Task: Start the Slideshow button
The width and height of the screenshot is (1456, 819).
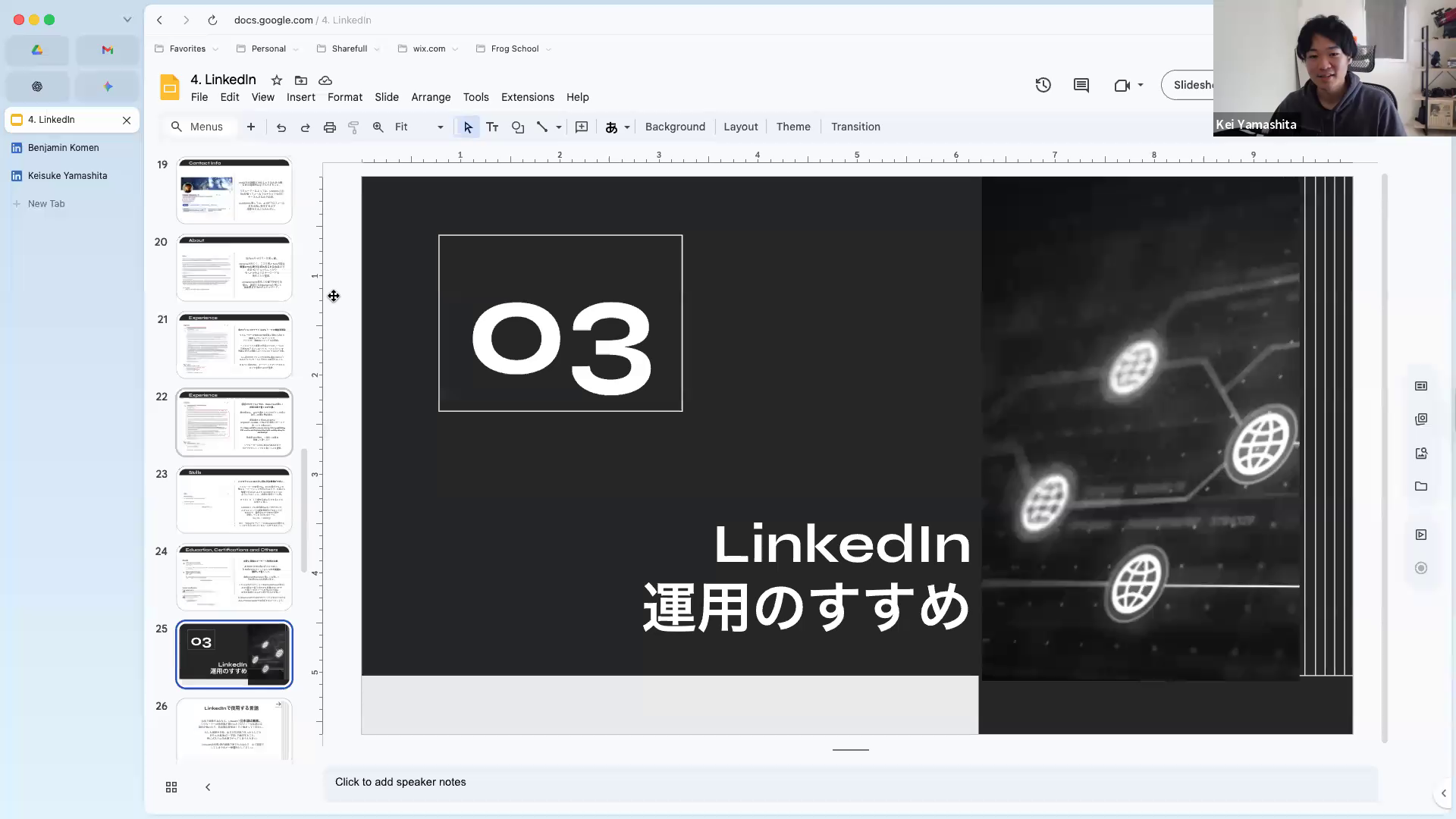Action: click(x=1188, y=85)
